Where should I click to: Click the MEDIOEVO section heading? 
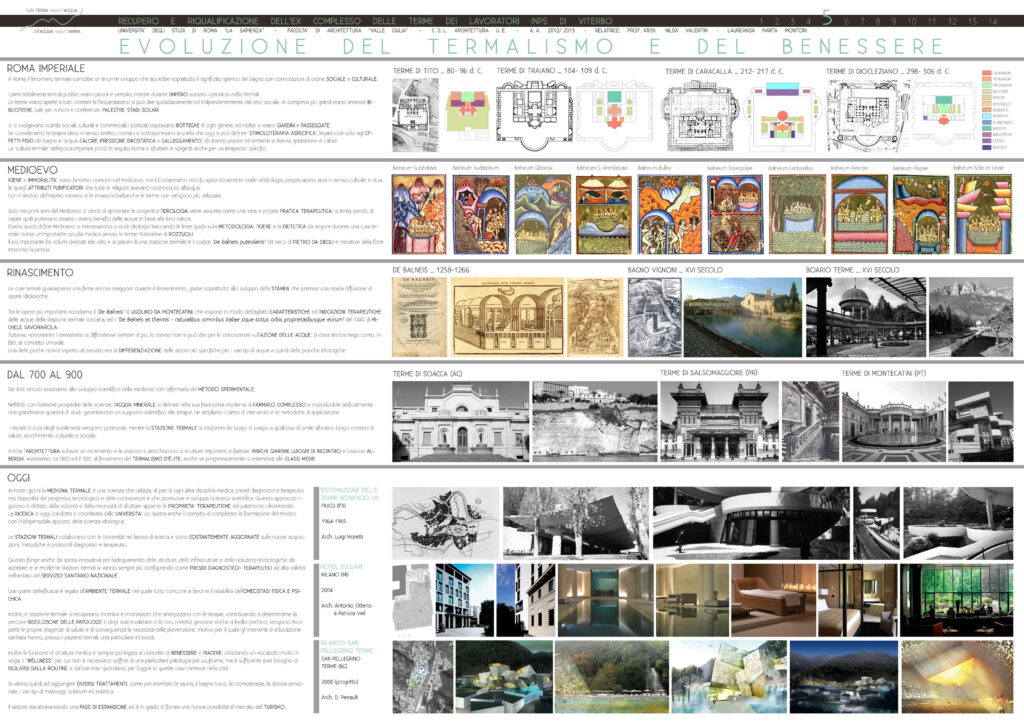(x=32, y=170)
